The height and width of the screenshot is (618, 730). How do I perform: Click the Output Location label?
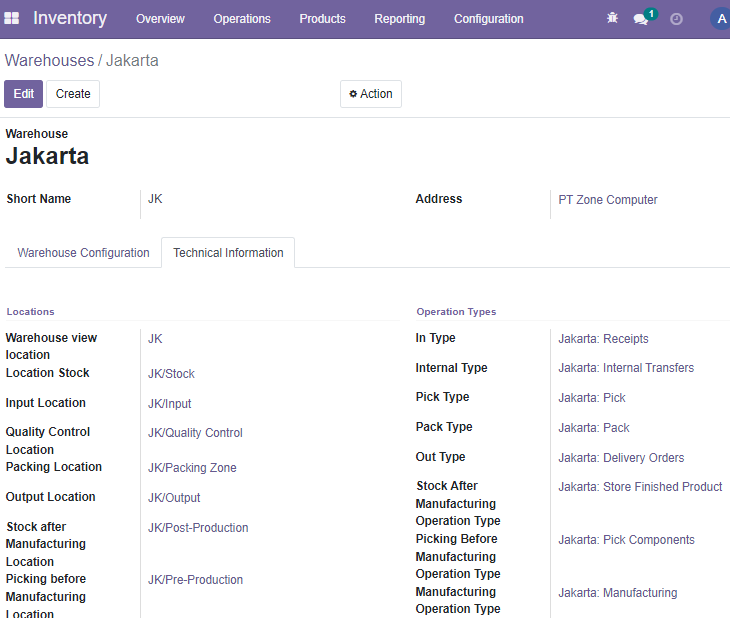pos(50,497)
